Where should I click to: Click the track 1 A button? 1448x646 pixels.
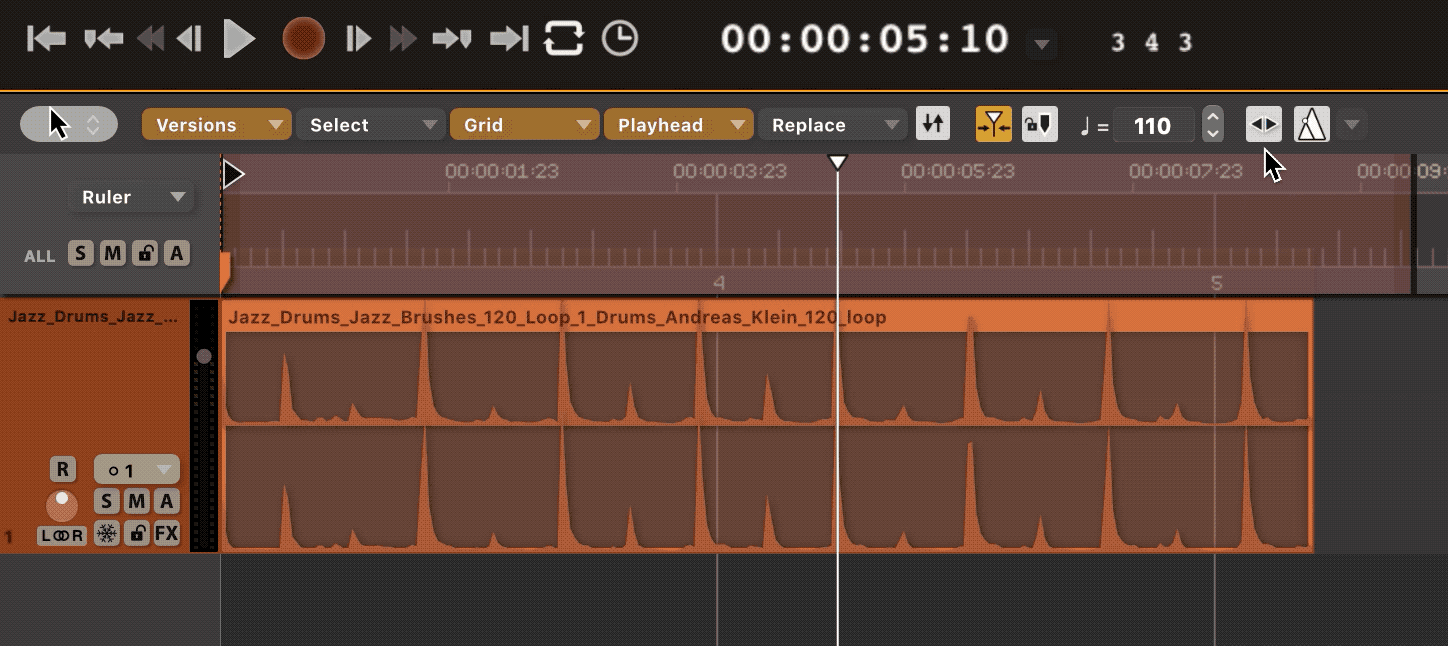(166, 501)
